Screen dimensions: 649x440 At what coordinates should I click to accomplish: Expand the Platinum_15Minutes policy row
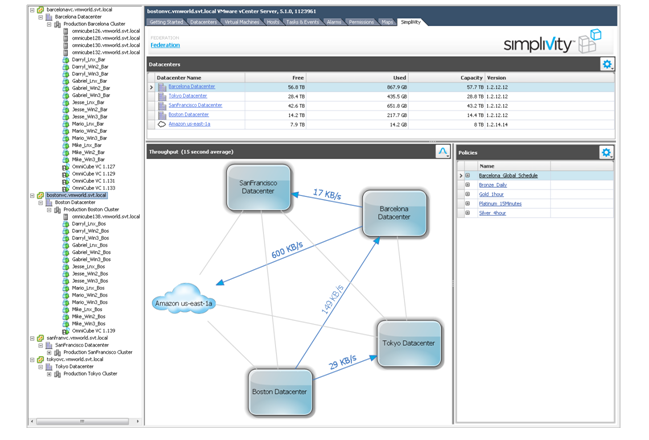[x=468, y=203]
